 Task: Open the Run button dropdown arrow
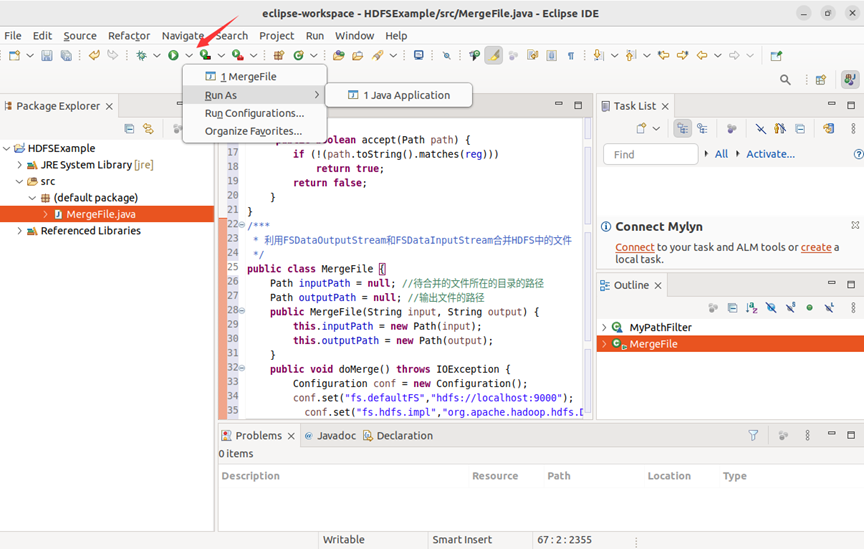pyautogui.click(x=189, y=55)
